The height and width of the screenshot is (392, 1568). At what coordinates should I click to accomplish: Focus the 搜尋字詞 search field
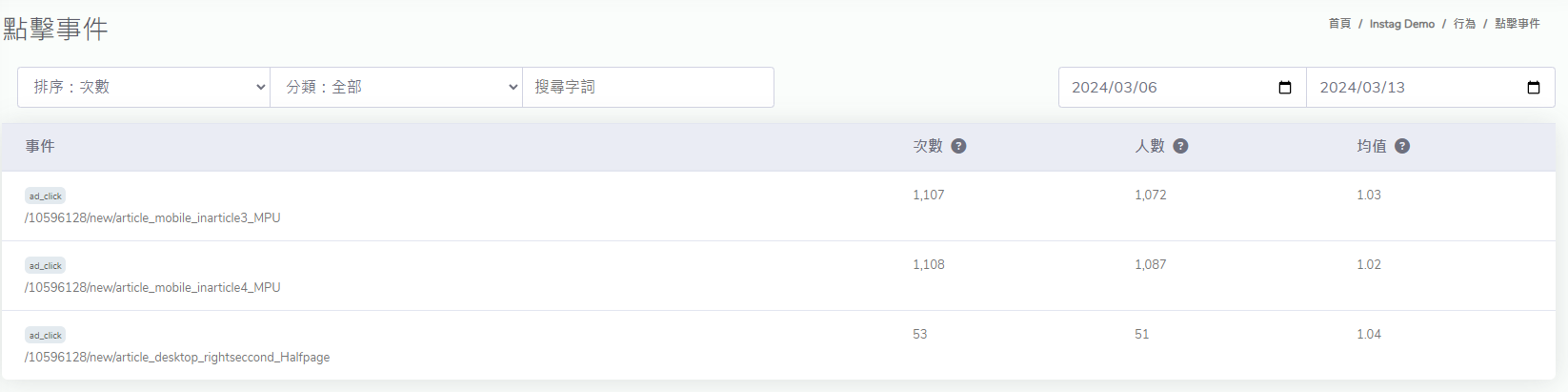click(648, 87)
